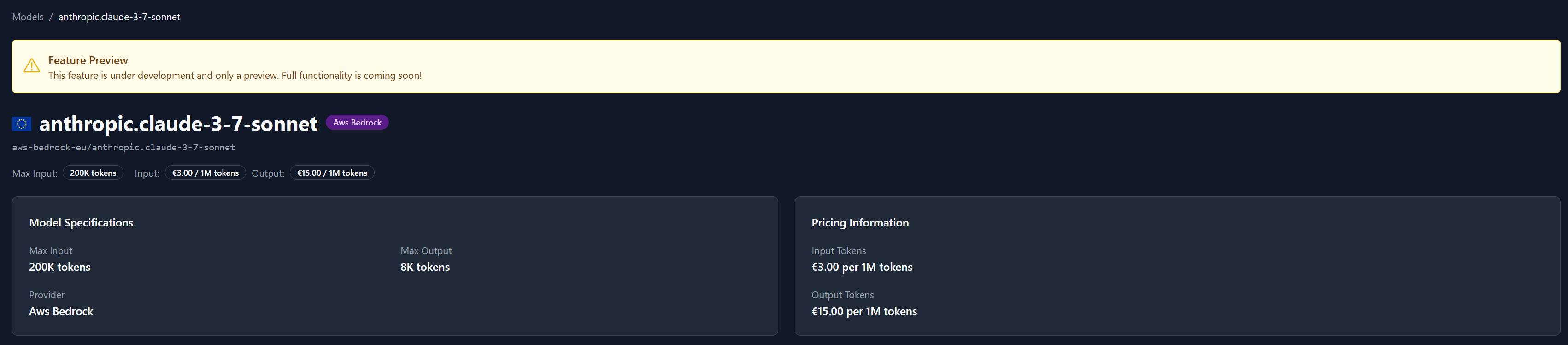The image size is (1568, 345).
Task: Select the 200K tokens max input pill
Action: (x=93, y=173)
